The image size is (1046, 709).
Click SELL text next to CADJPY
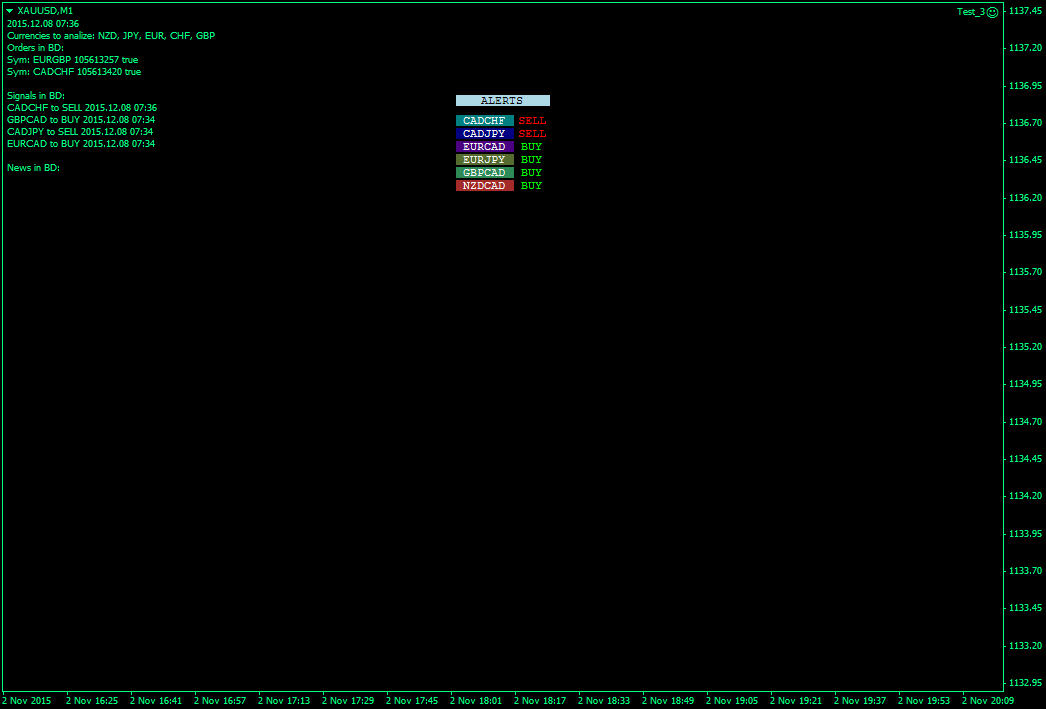point(532,133)
